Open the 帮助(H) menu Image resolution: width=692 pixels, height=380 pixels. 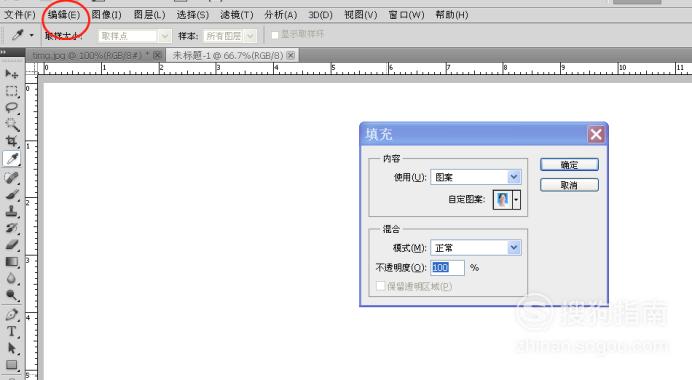452,15
